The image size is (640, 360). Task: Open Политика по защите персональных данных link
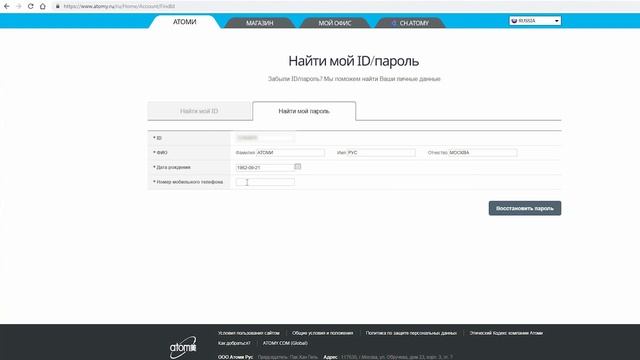click(x=411, y=333)
